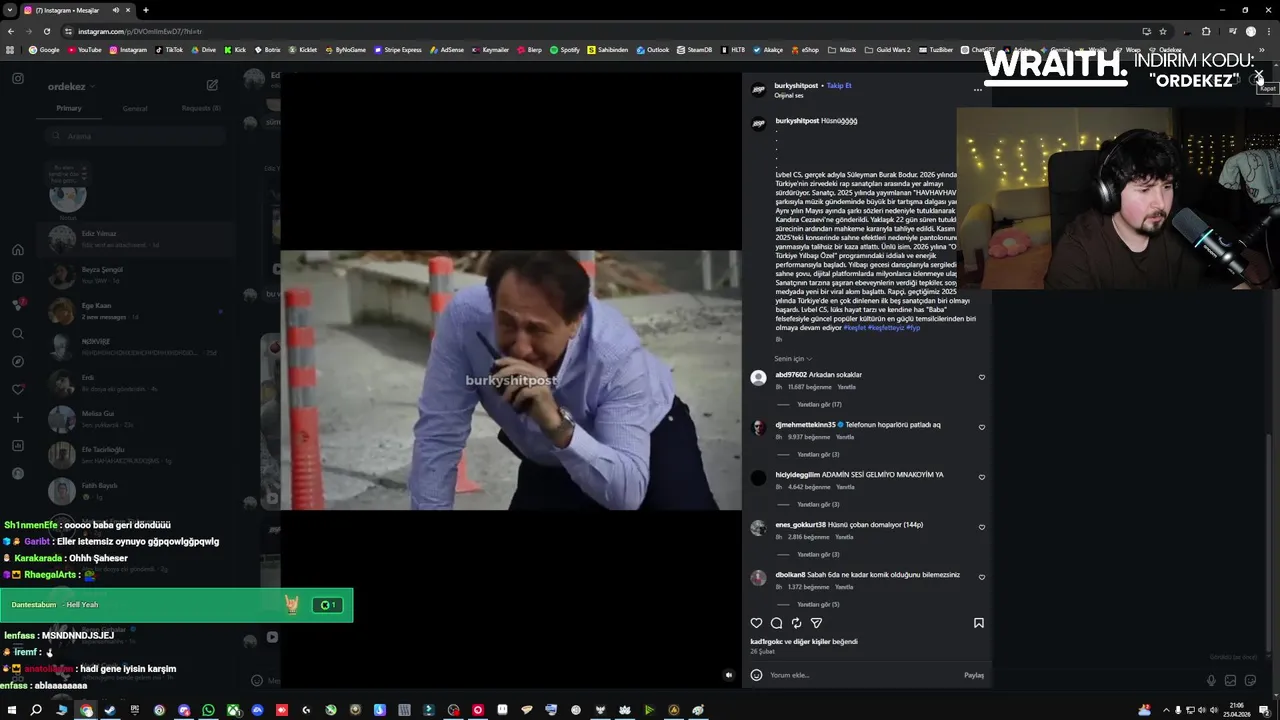Like djmehmettekinn35's comment heart

982,427
